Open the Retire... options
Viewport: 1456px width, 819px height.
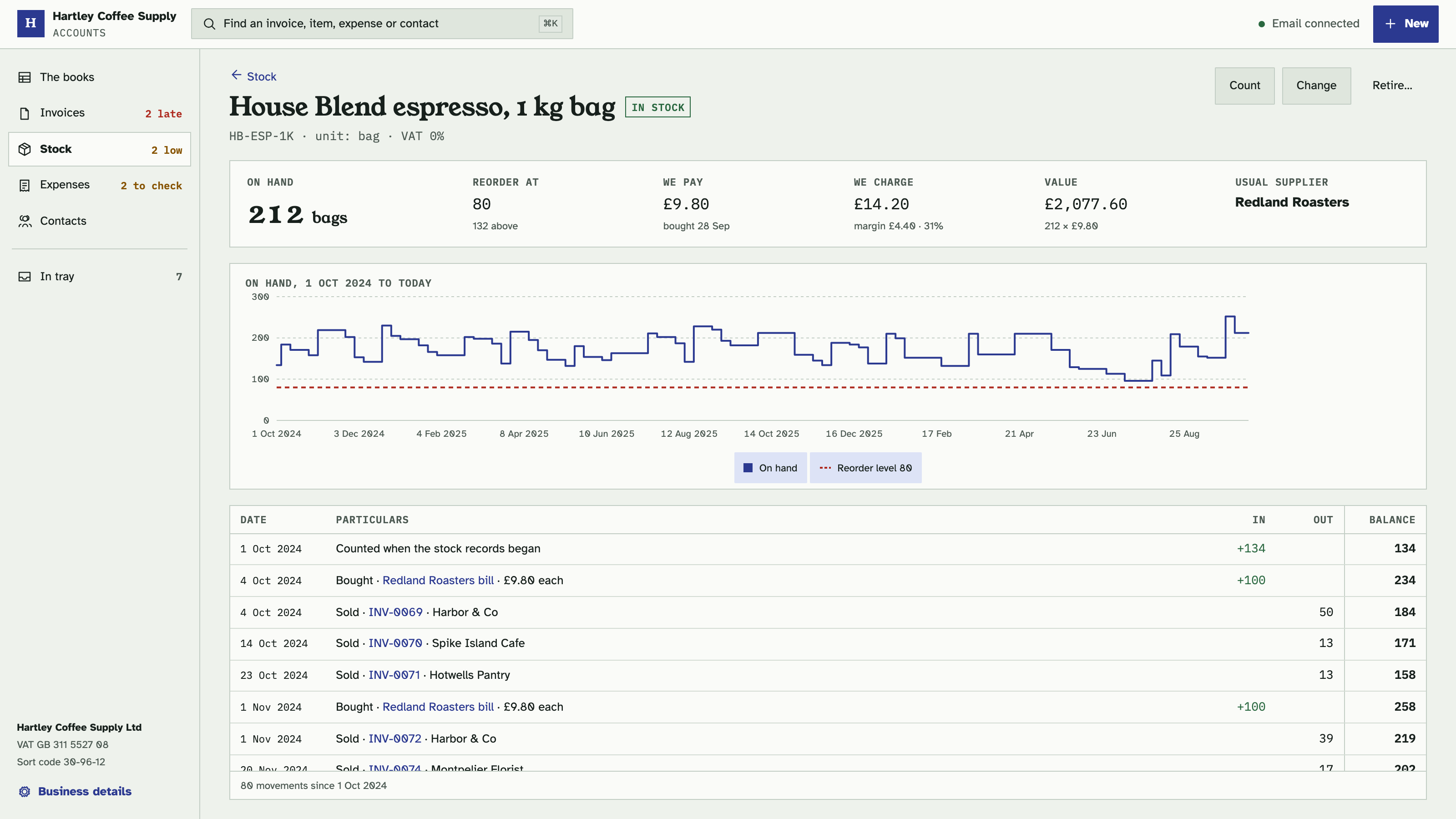tap(1392, 86)
